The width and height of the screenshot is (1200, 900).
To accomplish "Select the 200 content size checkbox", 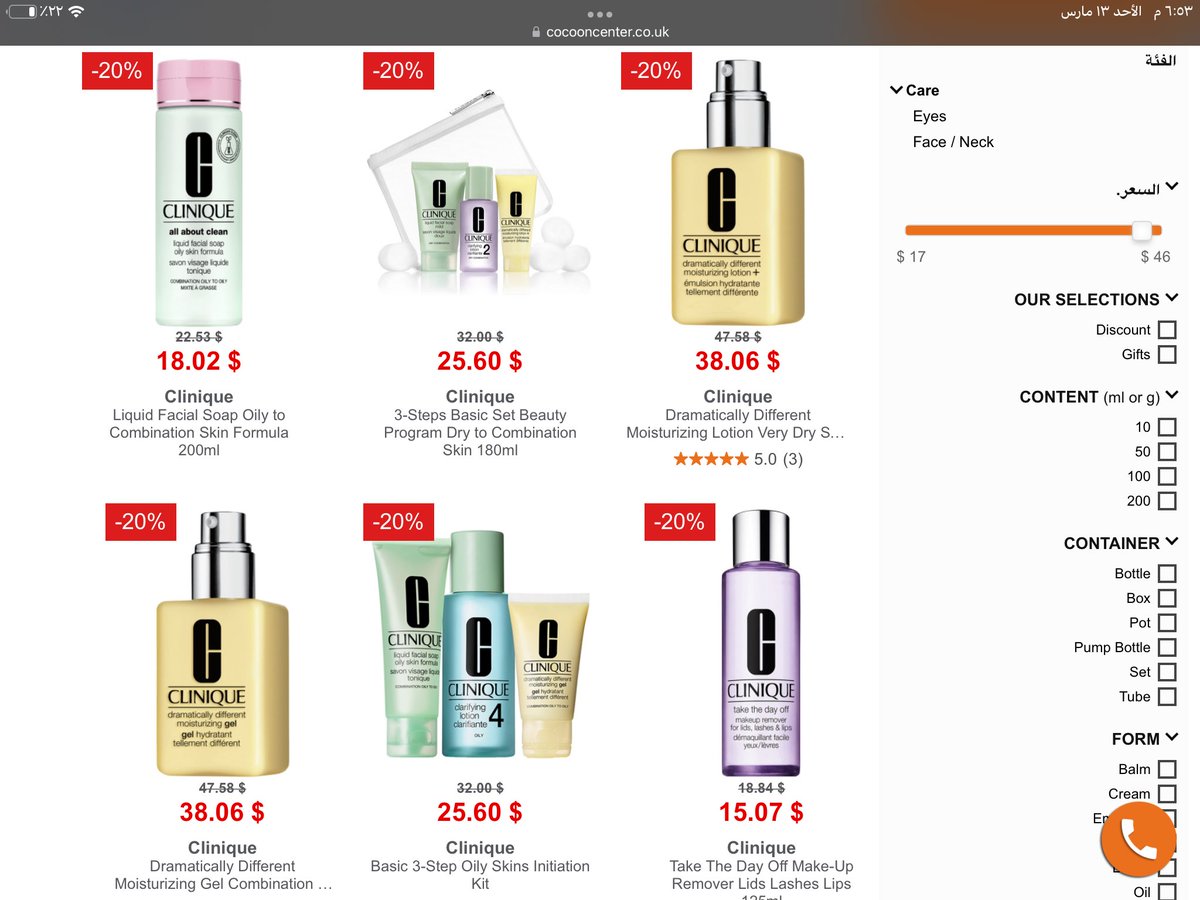I will 1166,501.
